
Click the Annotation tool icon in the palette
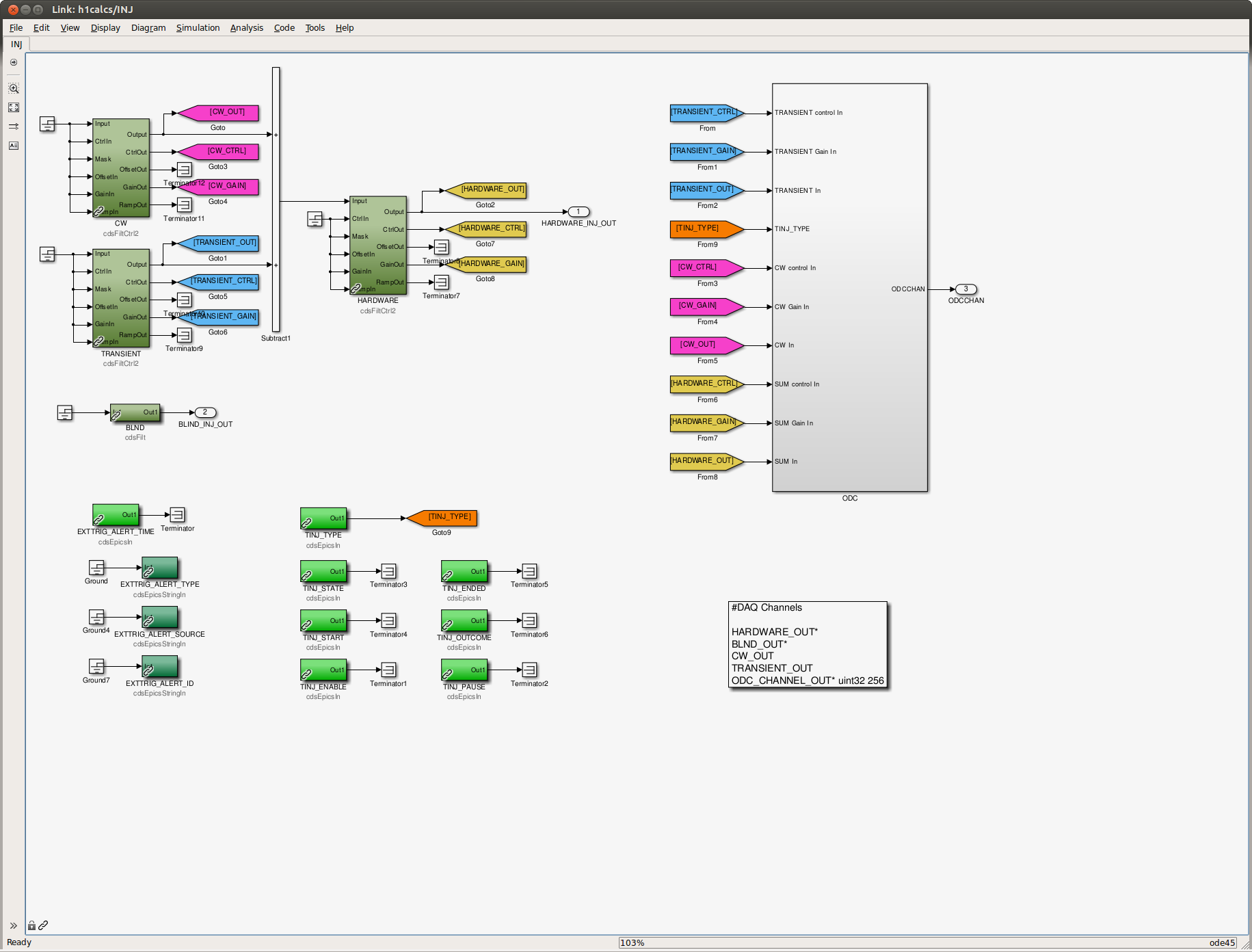[x=14, y=146]
